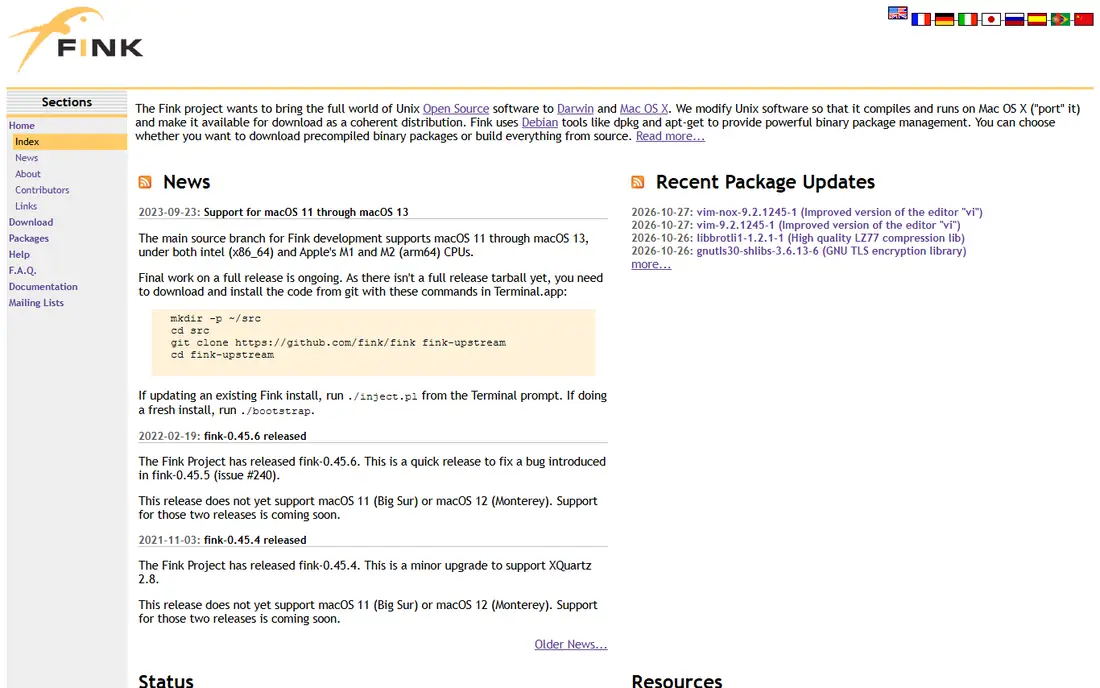Open News in the sidebar
Screen dimensions: 1100x688
pos(27,158)
